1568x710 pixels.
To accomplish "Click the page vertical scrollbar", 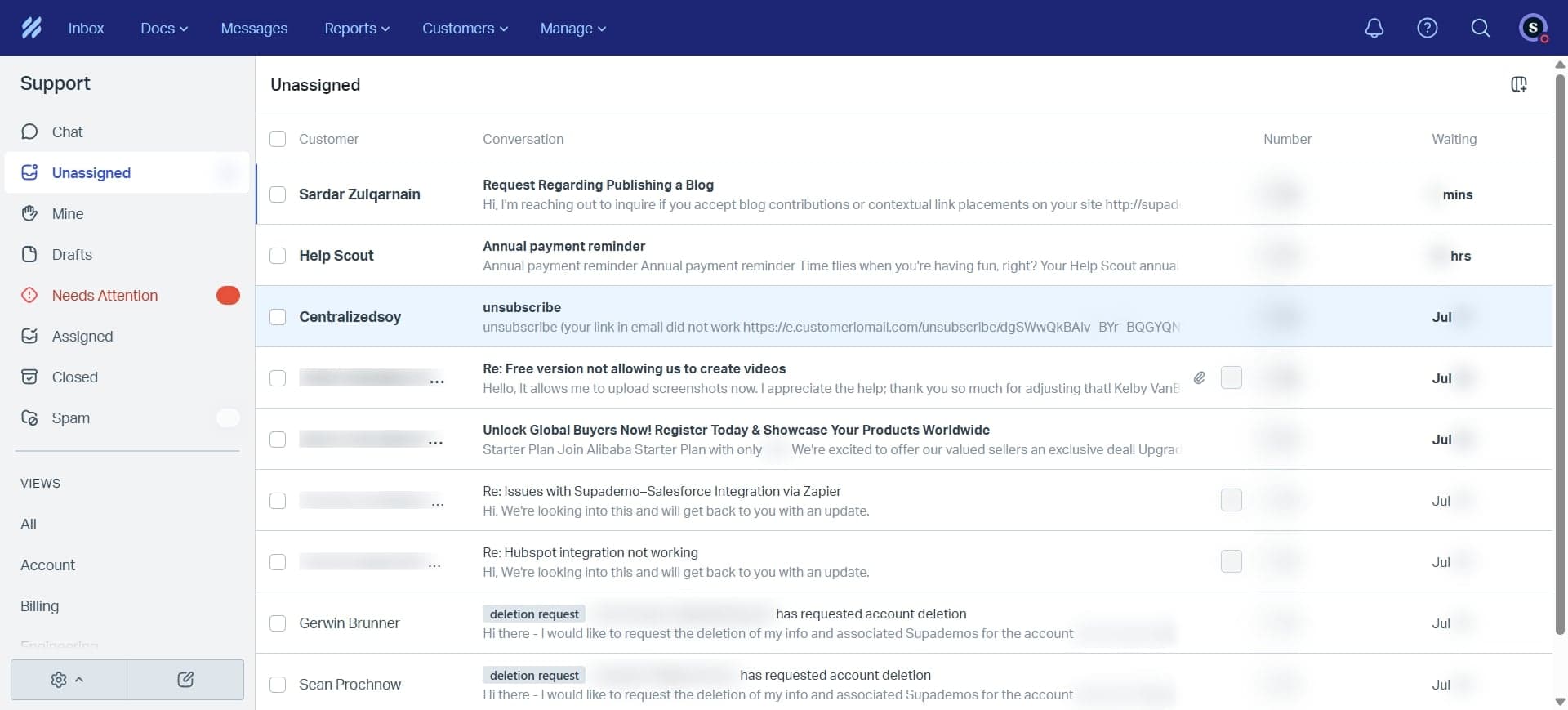I will (1560, 351).
